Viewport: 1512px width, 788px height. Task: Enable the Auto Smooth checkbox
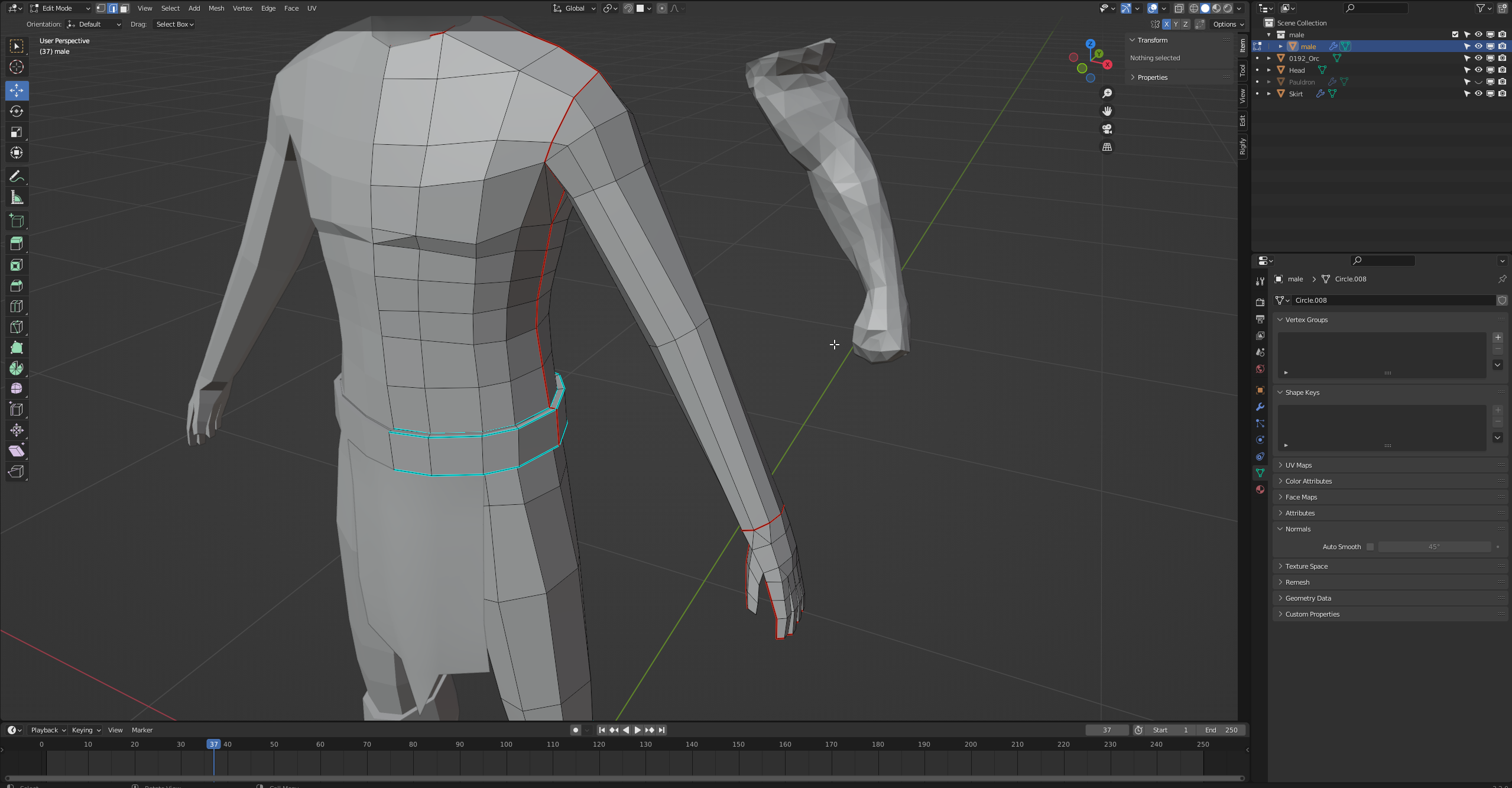(1370, 547)
